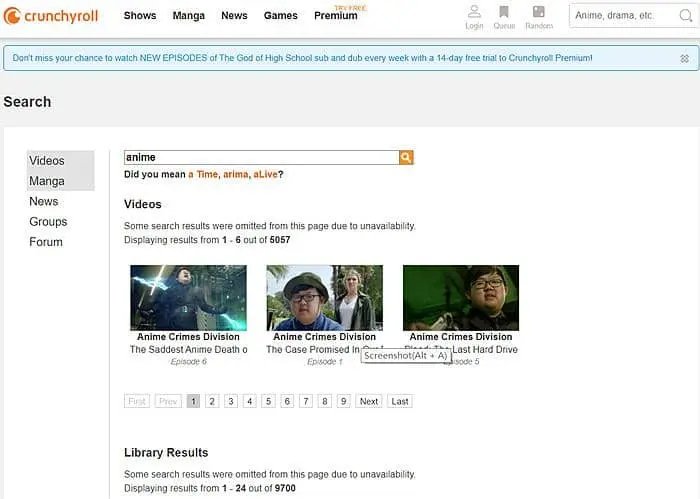The image size is (700, 499).
Task: Go to results page 5
Action: tap(268, 401)
